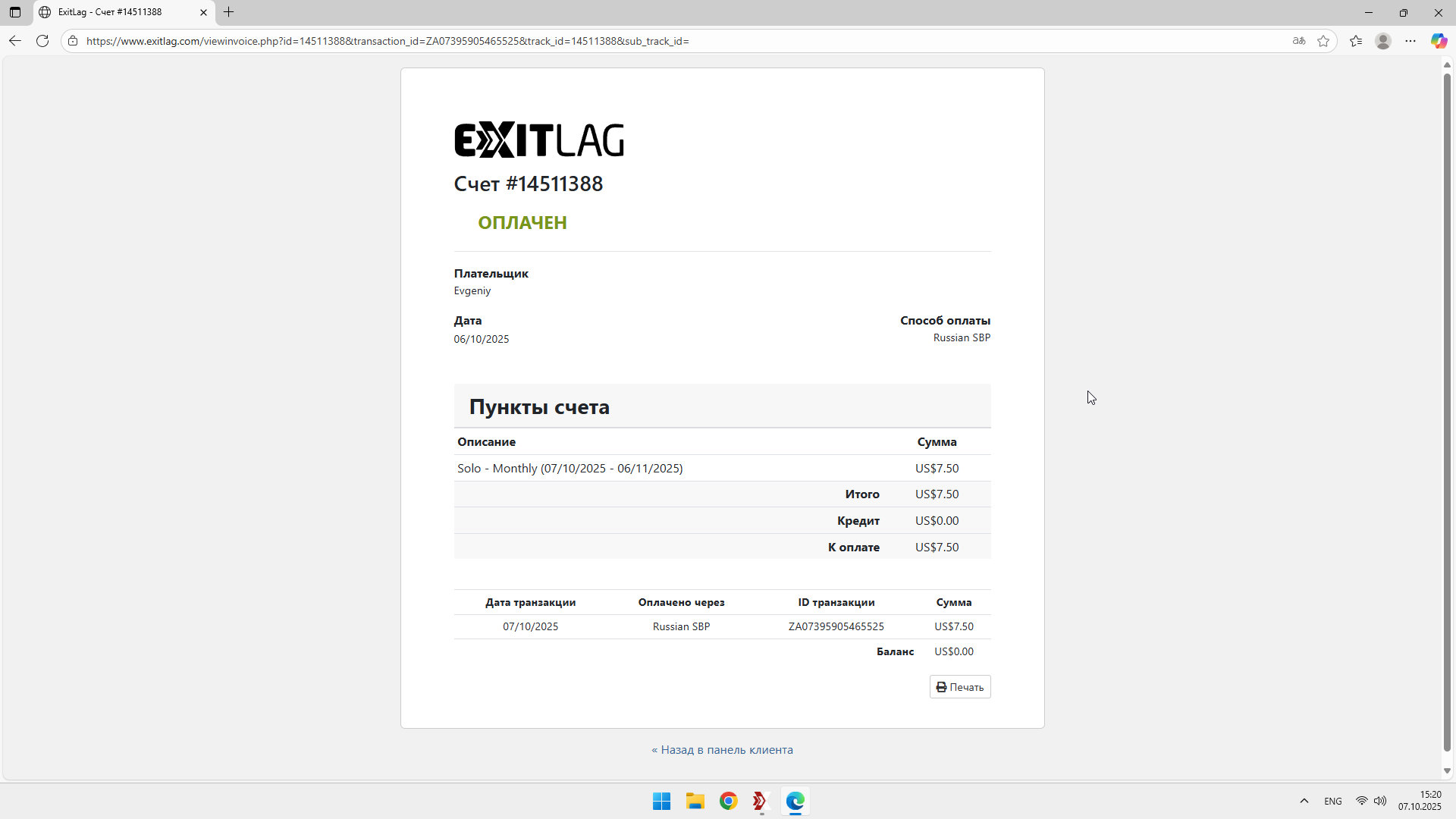Viewport: 1456px width, 819px height.
Task: Switch ENG input language indicator
Action: [1332, 802]
